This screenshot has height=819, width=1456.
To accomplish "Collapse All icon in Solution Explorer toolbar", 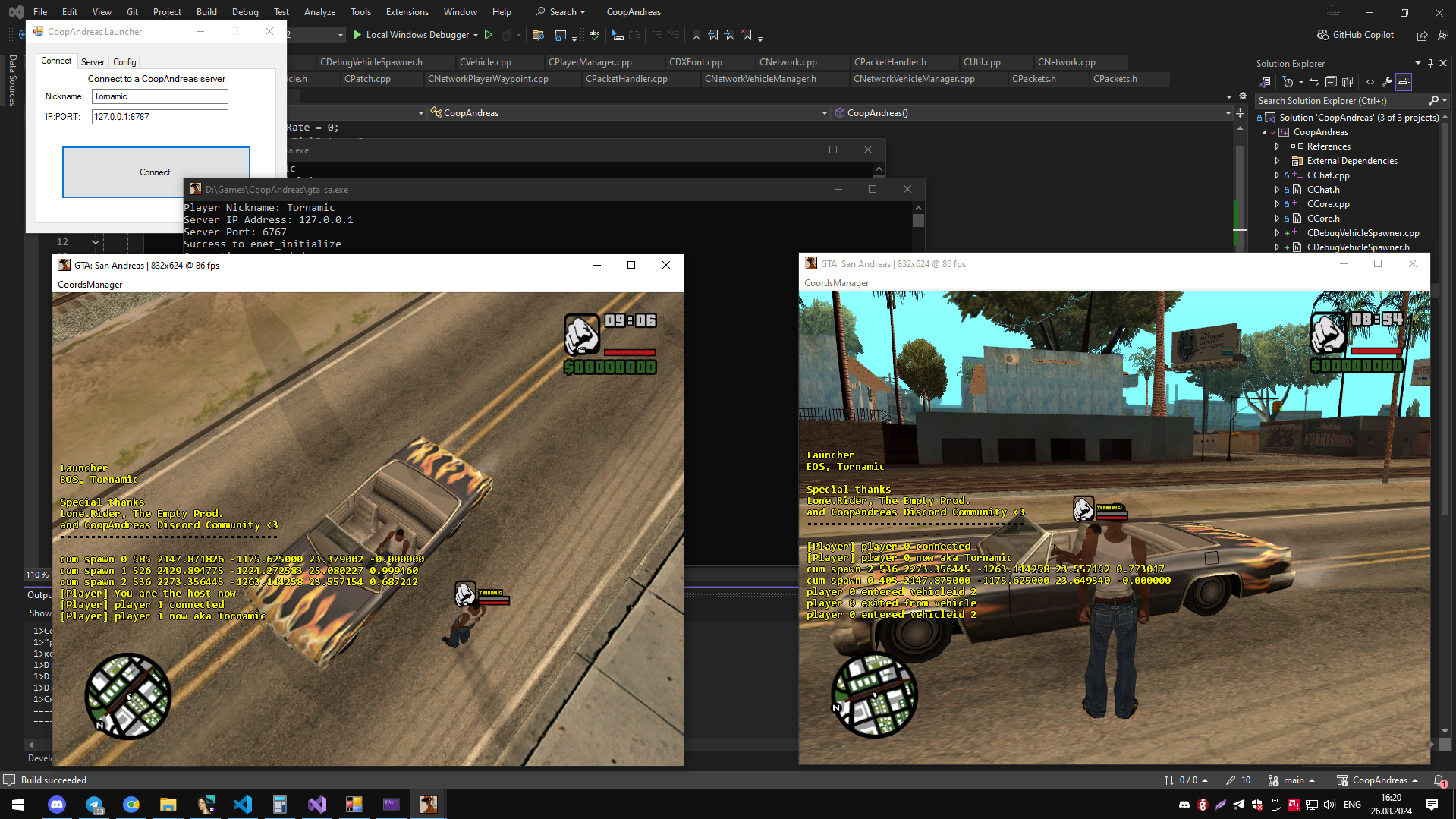I will (1331, 82).
